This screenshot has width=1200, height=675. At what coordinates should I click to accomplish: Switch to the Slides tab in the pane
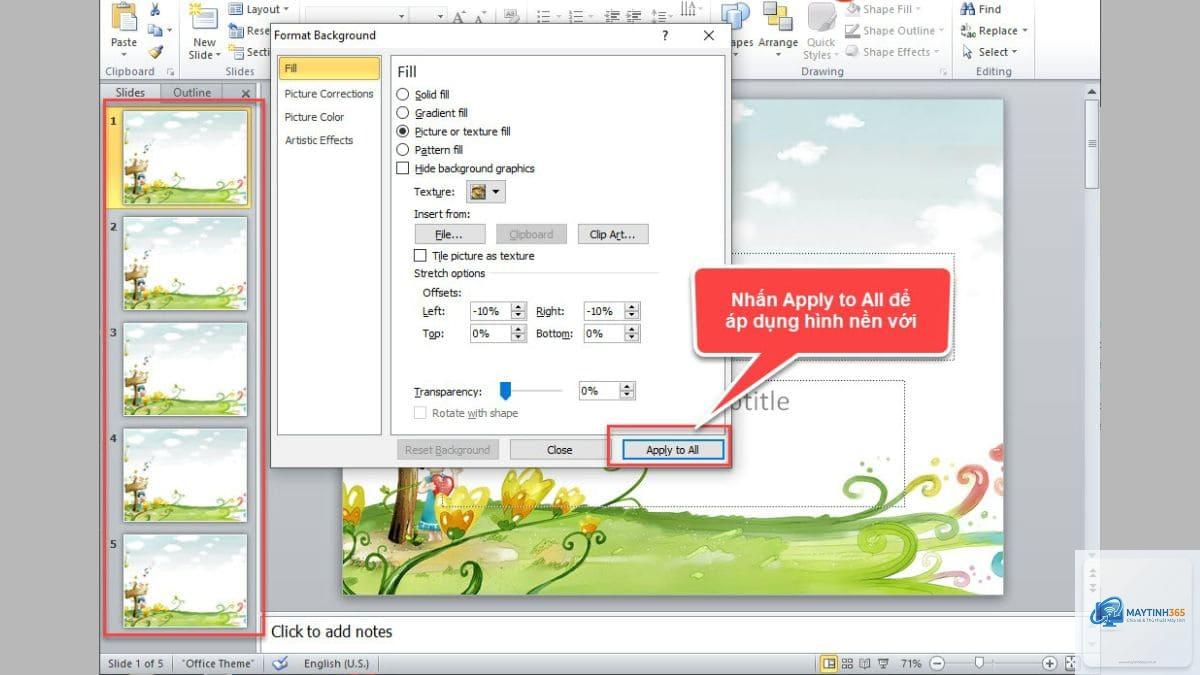point(130,92)
